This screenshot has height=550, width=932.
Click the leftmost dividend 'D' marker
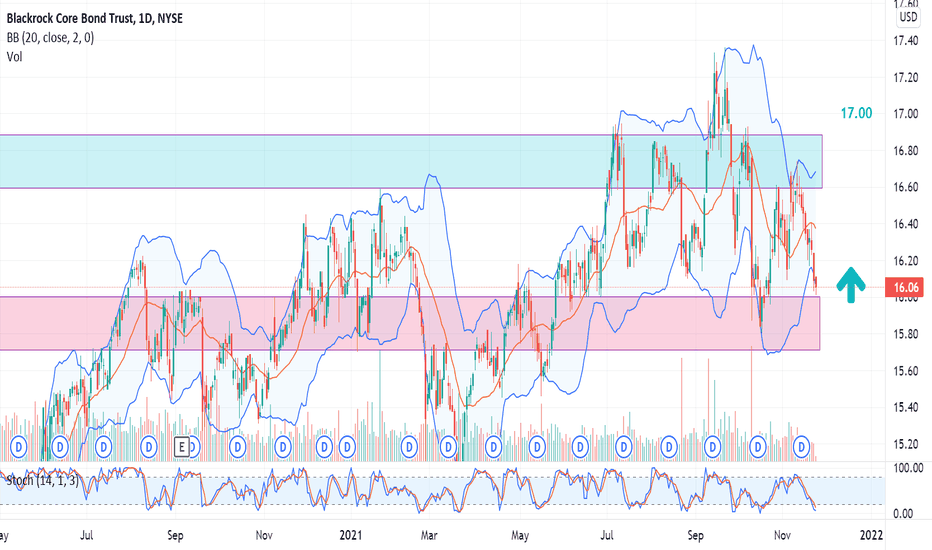click(19, 446)
